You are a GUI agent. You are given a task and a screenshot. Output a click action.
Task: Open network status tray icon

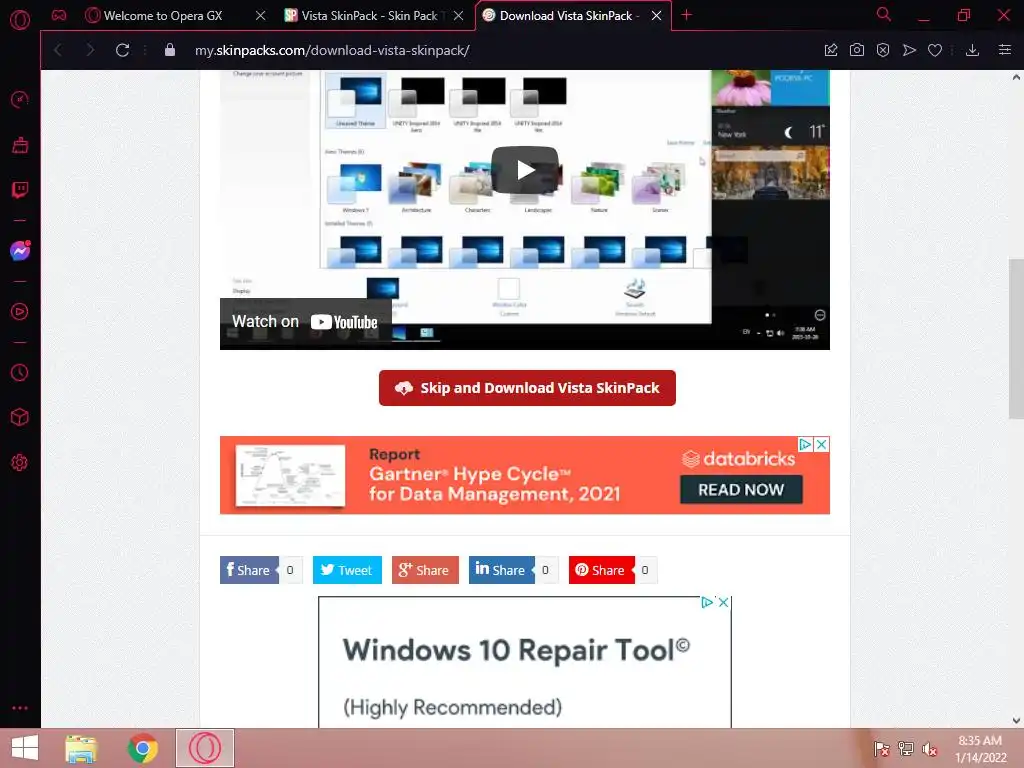(906, 749)
